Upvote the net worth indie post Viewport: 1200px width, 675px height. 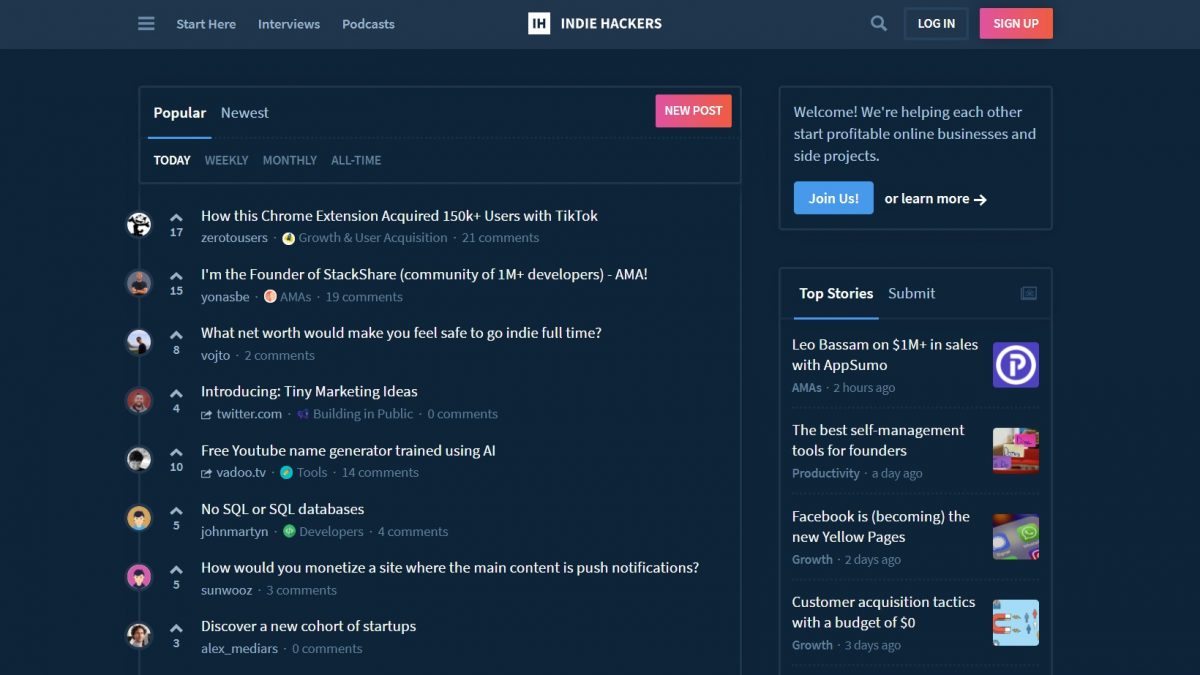click(x=176, y=335)
